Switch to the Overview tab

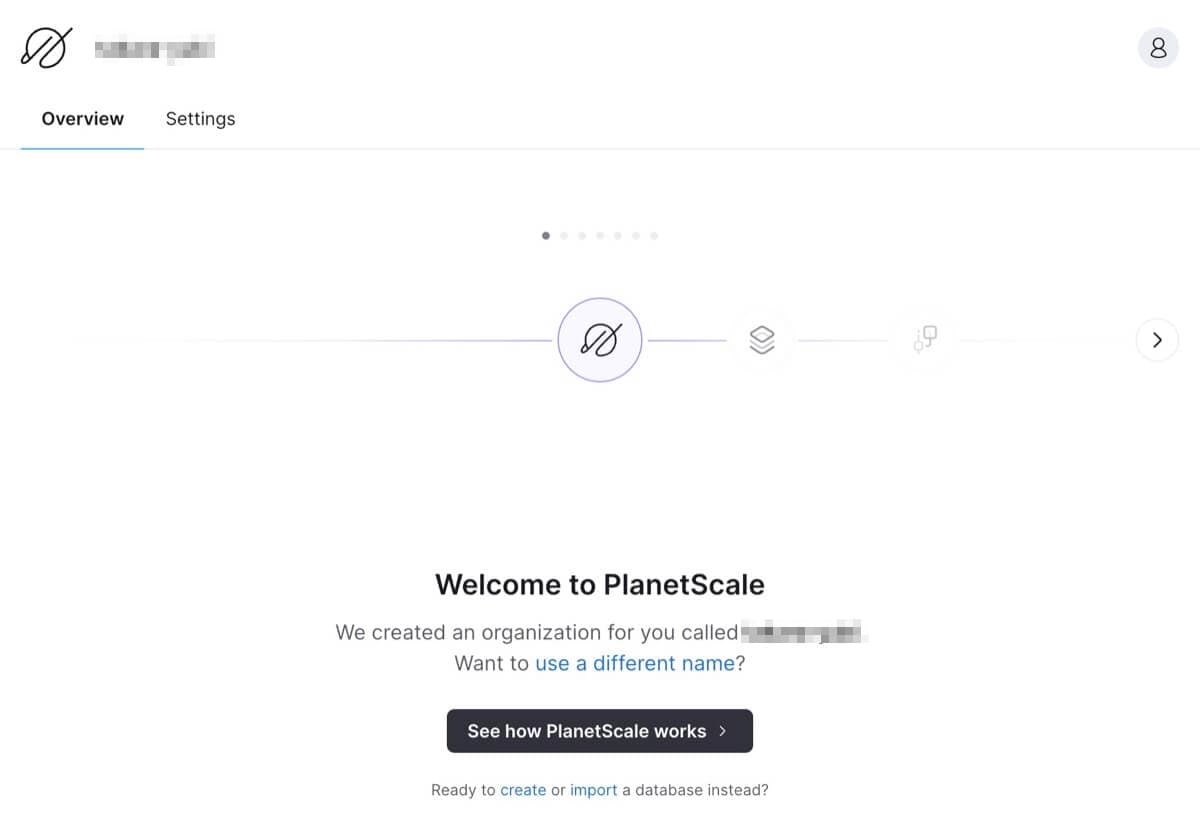coord(82,119)
